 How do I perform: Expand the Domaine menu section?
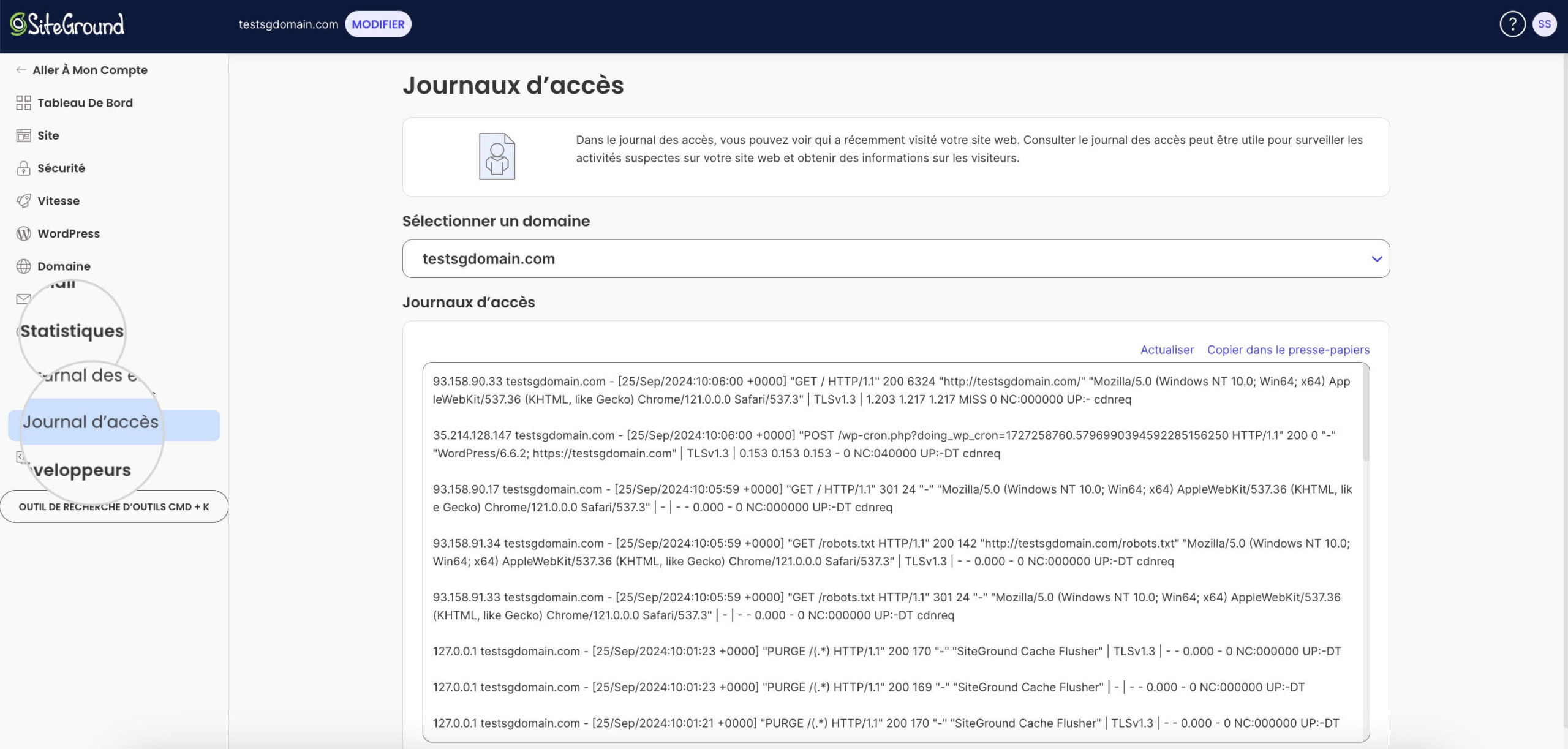64,266
